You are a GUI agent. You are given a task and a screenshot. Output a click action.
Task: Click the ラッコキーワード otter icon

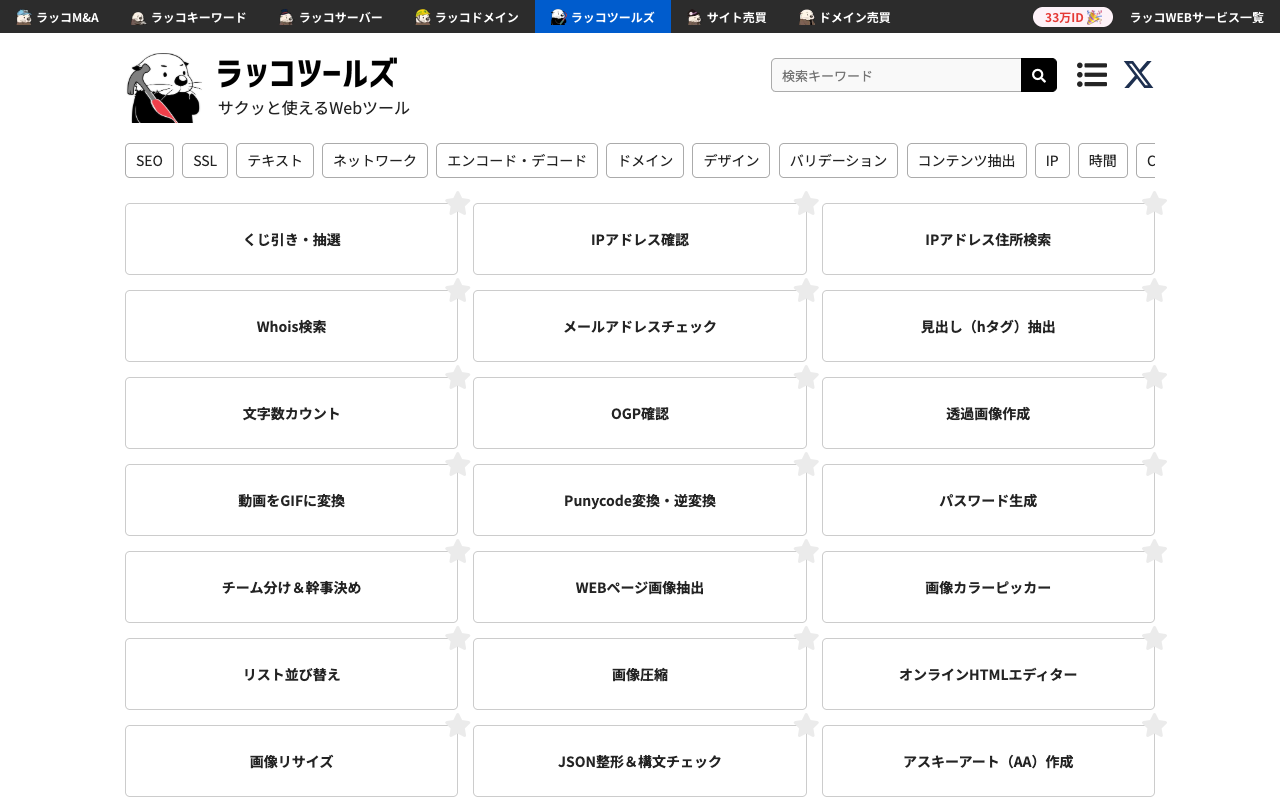[x=136, y=16]
